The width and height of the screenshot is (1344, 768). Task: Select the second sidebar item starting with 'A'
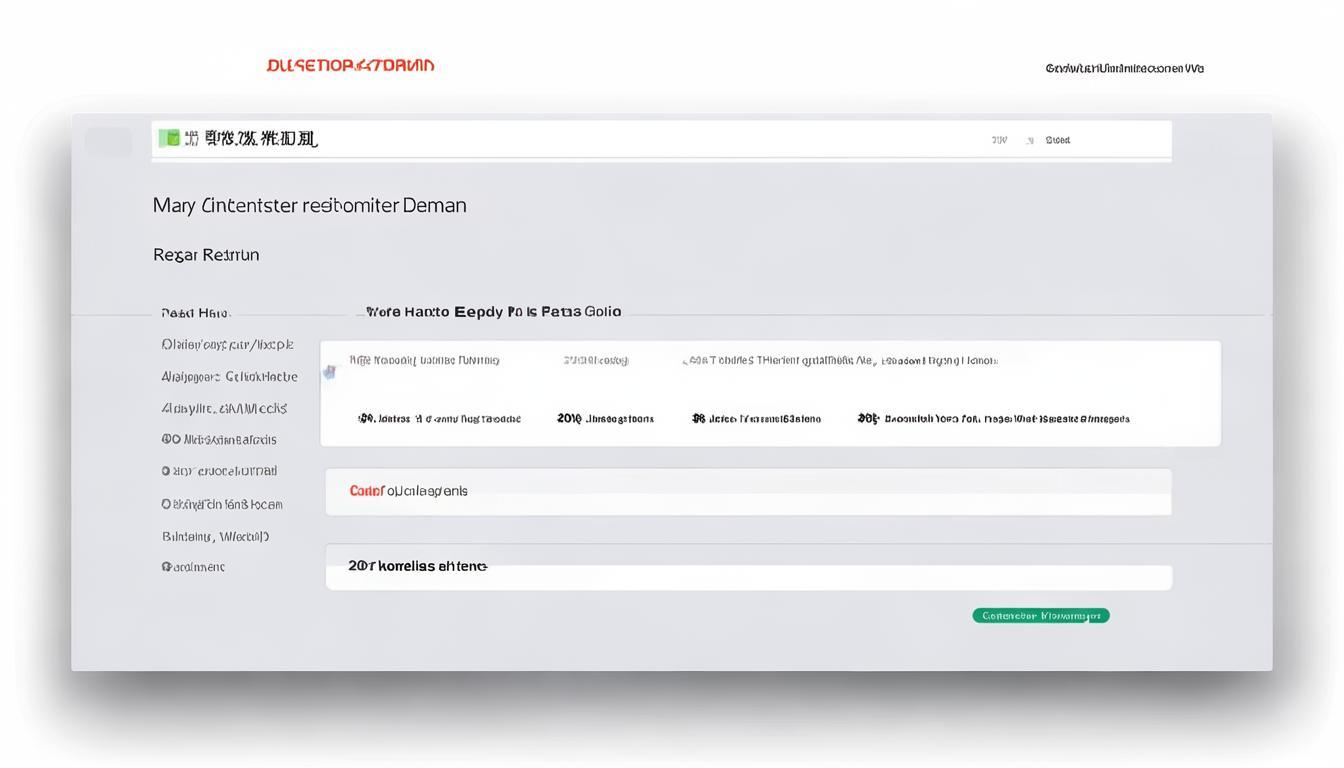tap(229, 377)
